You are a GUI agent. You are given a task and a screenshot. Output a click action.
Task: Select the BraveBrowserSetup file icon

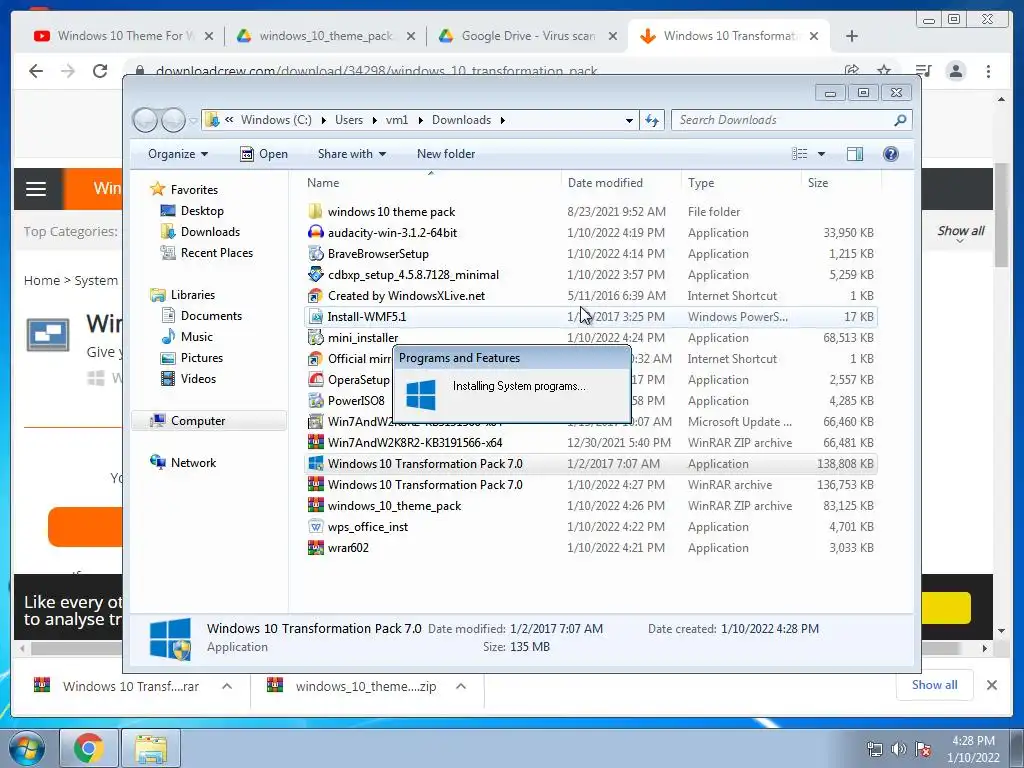315,253
